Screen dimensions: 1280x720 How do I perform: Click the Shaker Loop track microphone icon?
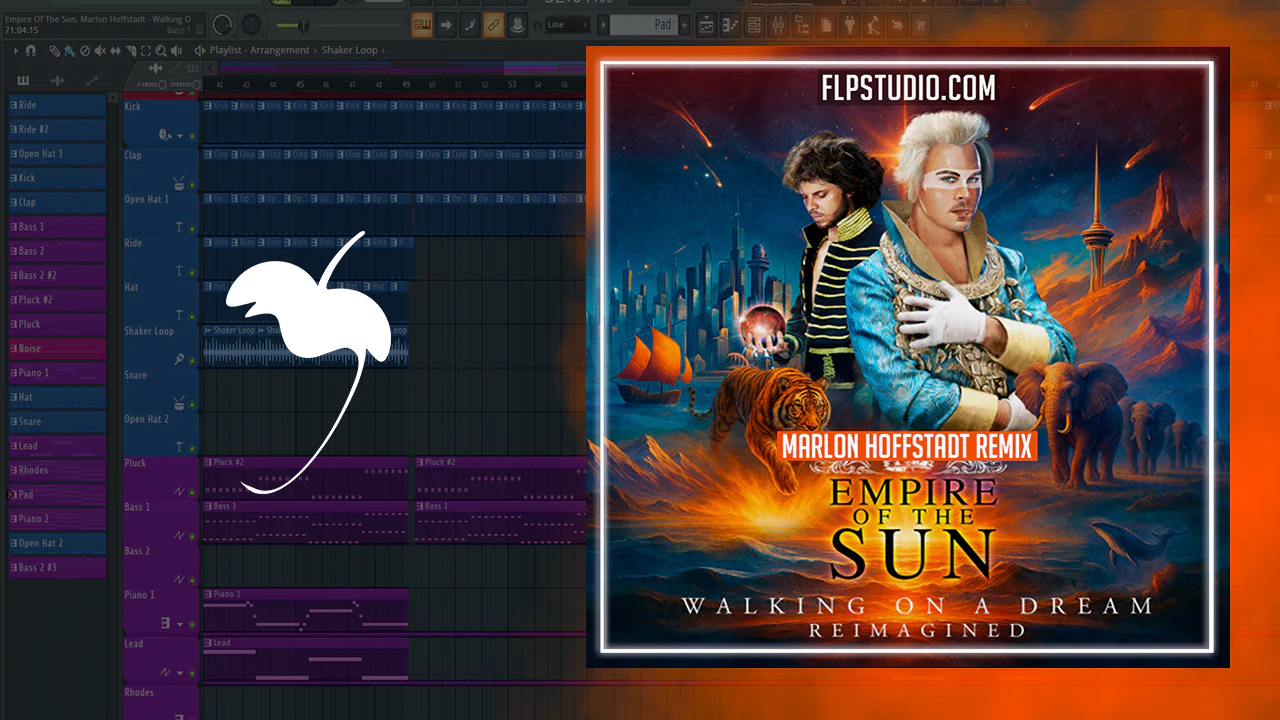[x=179, y=359]
